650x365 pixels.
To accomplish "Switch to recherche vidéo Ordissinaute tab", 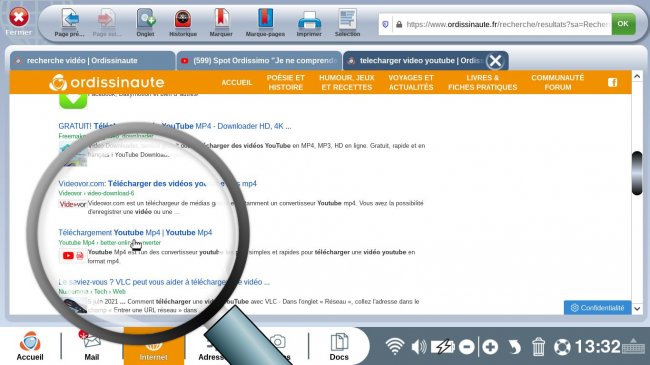I will coord(92,61).
